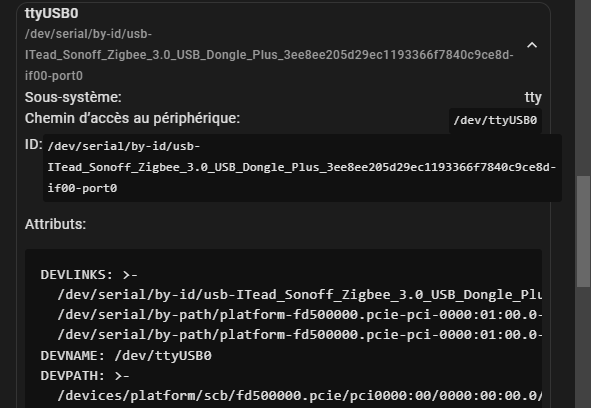Viewport: 591px width, 408px height.
Task: Click the scrollbar track above the thumb
Action: click(x=583, y=87)
